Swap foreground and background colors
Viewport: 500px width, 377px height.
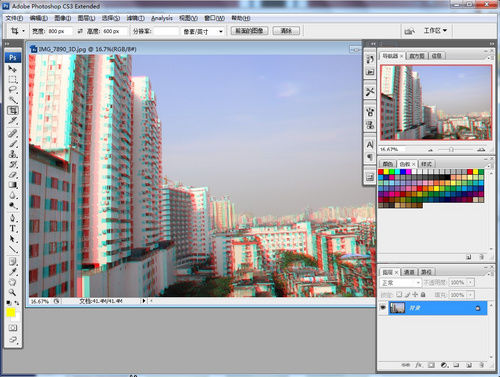tap(16, 303)
